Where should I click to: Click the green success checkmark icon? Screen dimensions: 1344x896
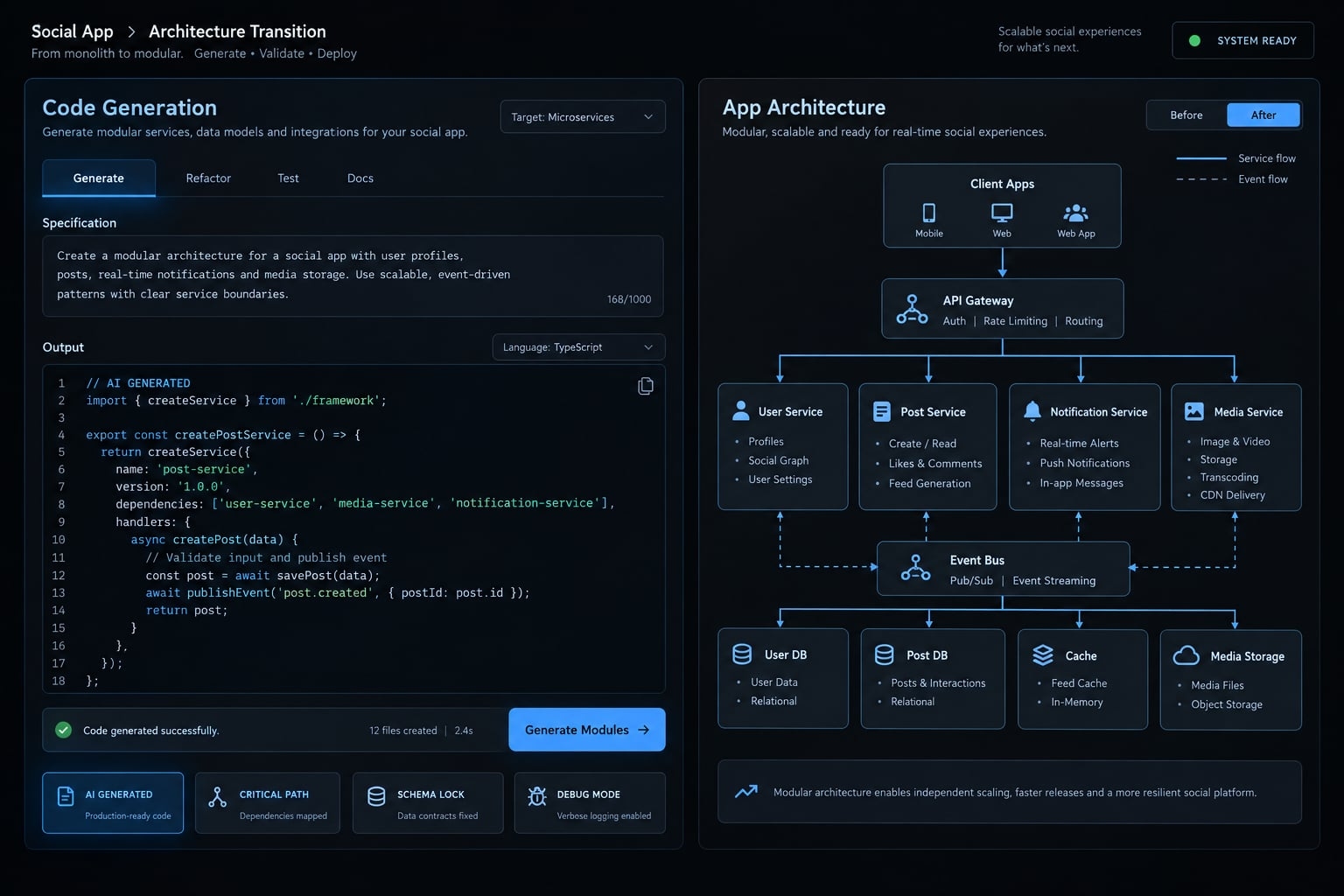[x=63, y=730]
